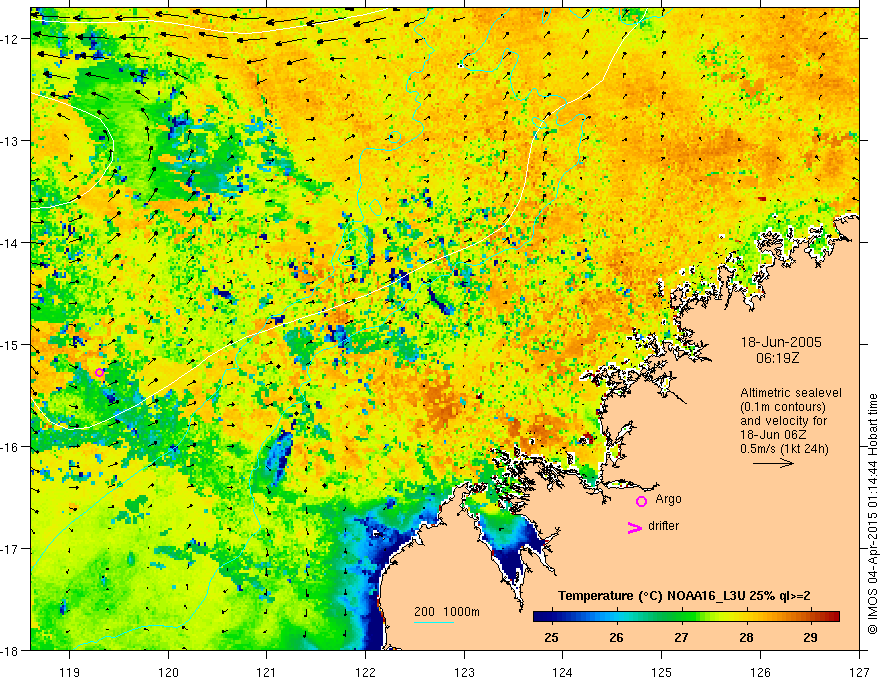Click longitude axis label 120

coord(168,672)
